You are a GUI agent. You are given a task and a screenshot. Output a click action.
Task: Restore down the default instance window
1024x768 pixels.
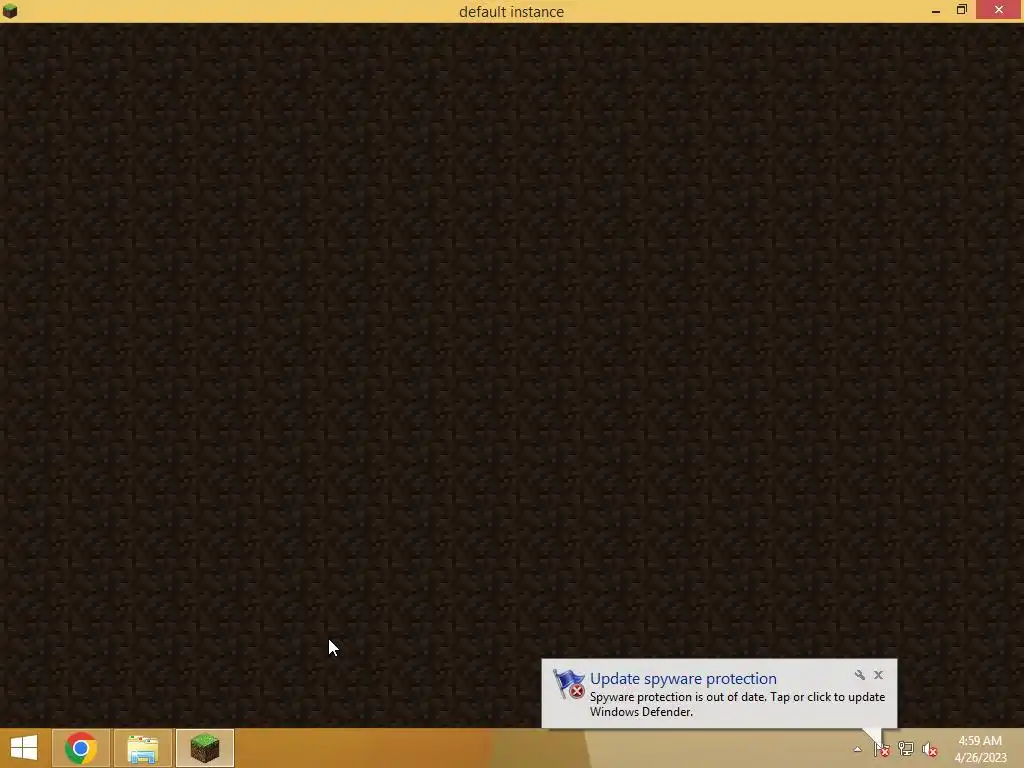click(962, 10)
